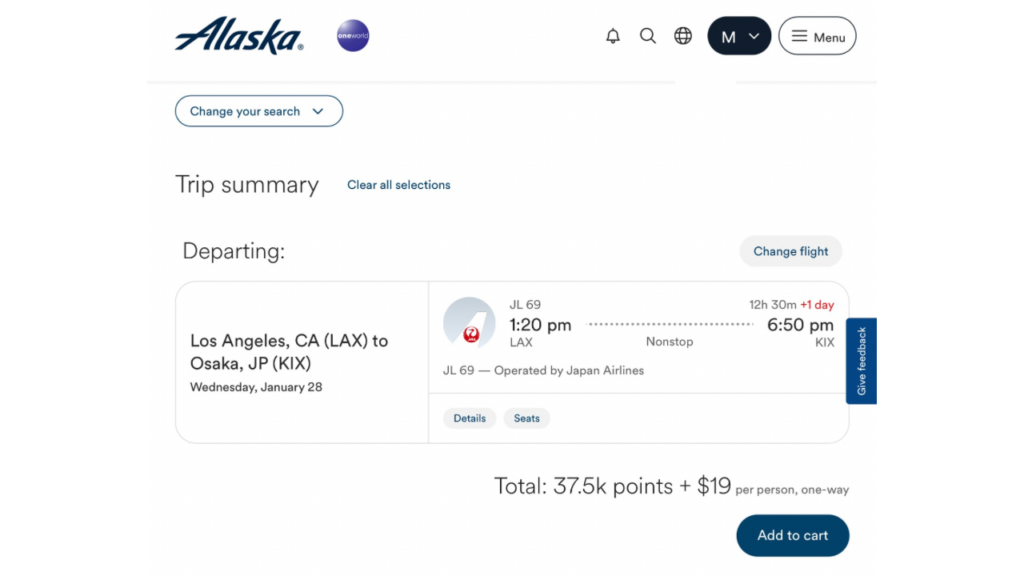The width and height of the screenshot is (1024, 576).
Task: Click the globe language icon
Action: pyautogui.click(x=683, y=36)
